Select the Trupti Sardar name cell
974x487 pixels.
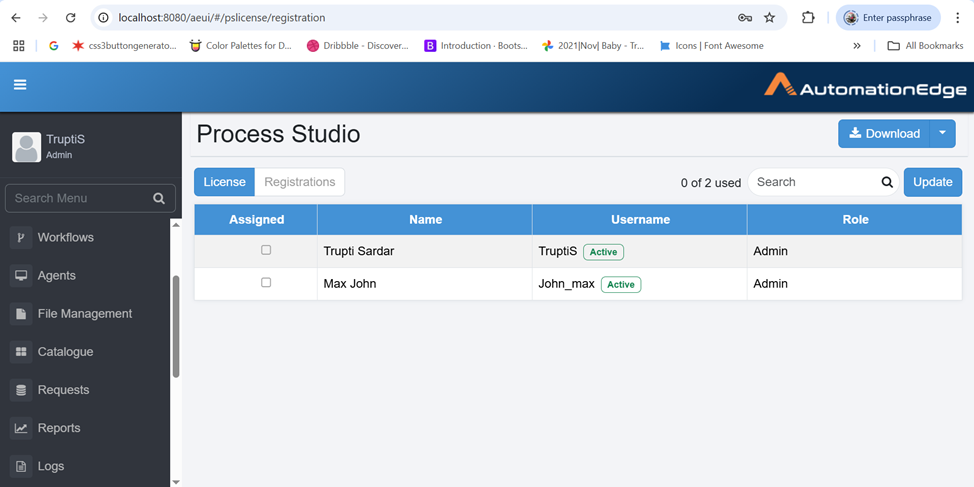pos(425,252)
